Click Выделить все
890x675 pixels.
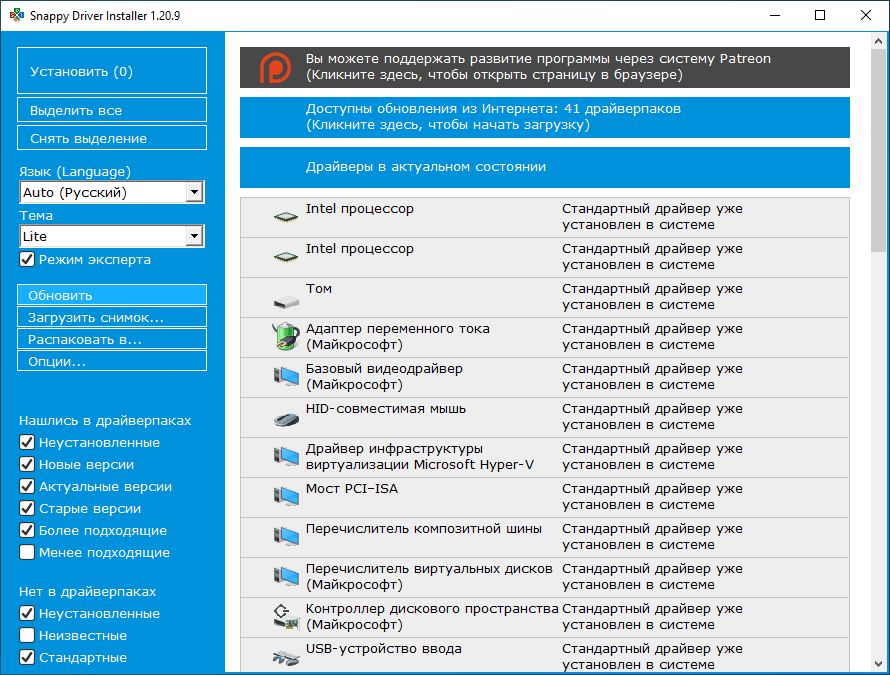click(112, 110)
